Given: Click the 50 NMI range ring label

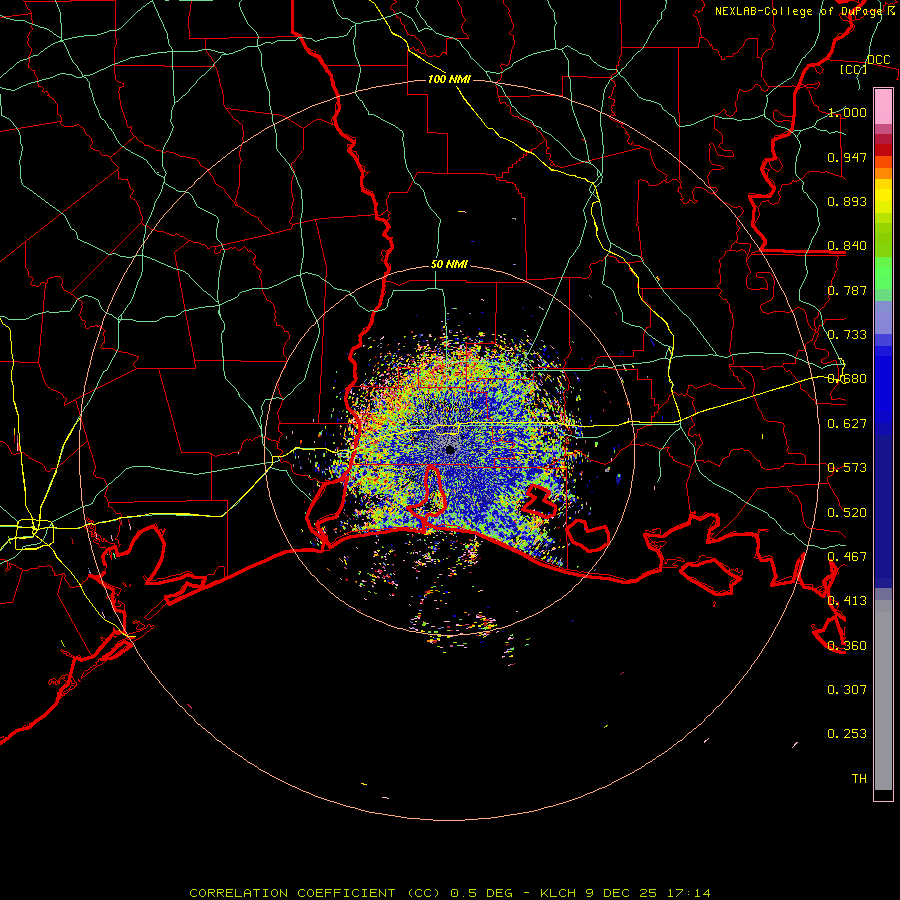Looking at the screenshot, I should (x=449, y=265).
